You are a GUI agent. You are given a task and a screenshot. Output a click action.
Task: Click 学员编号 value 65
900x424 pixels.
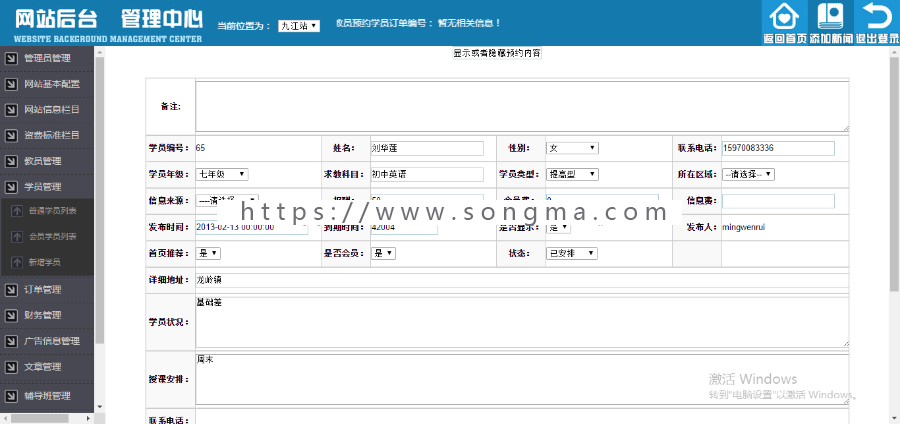pos(200,148)
